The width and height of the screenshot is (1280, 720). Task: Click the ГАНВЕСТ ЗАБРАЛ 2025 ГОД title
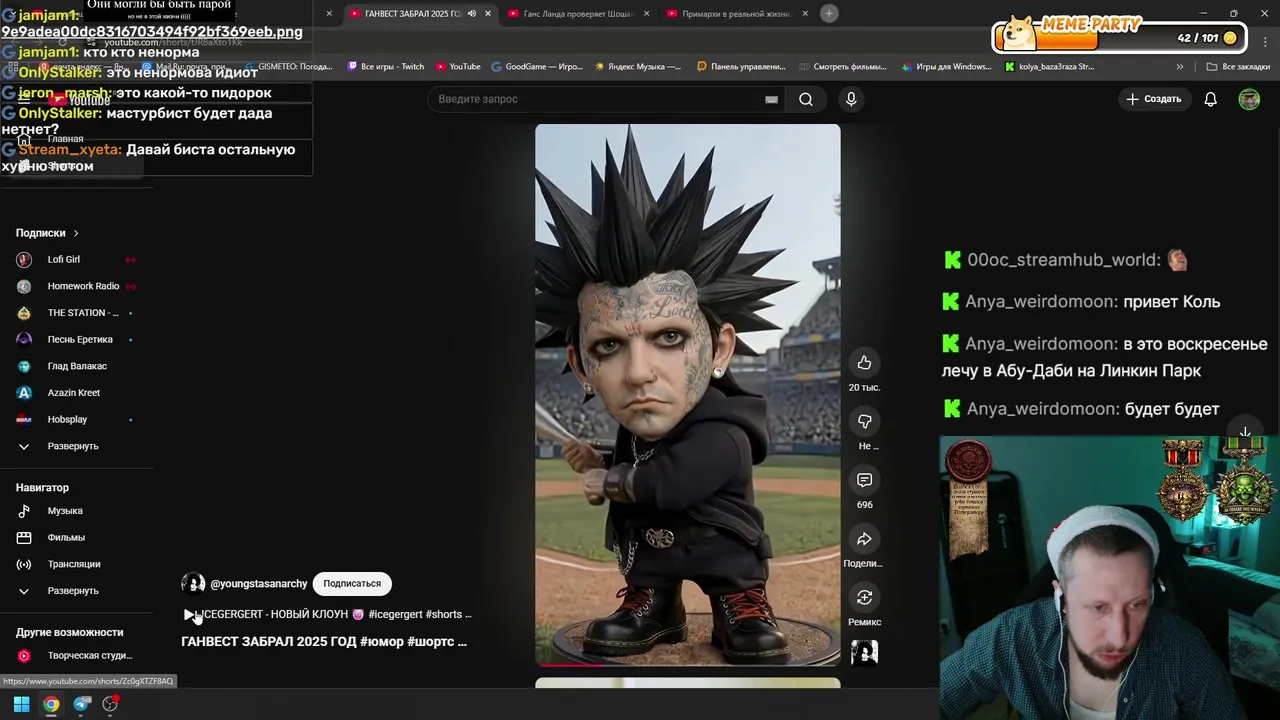coord(323,642)
